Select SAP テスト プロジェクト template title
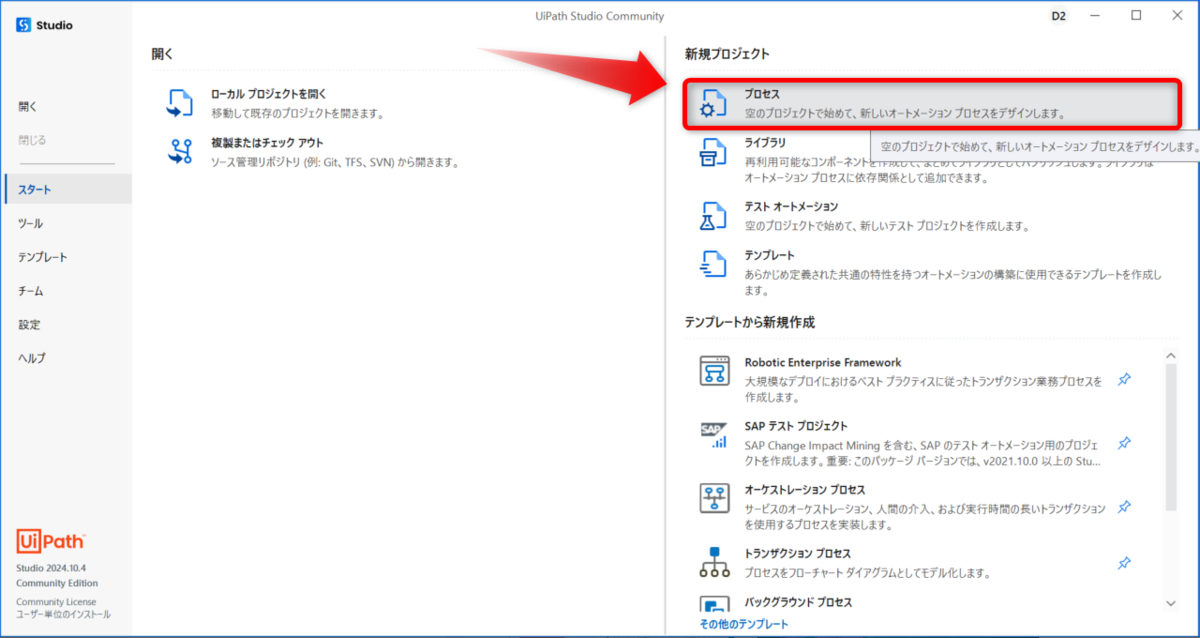 796,426
